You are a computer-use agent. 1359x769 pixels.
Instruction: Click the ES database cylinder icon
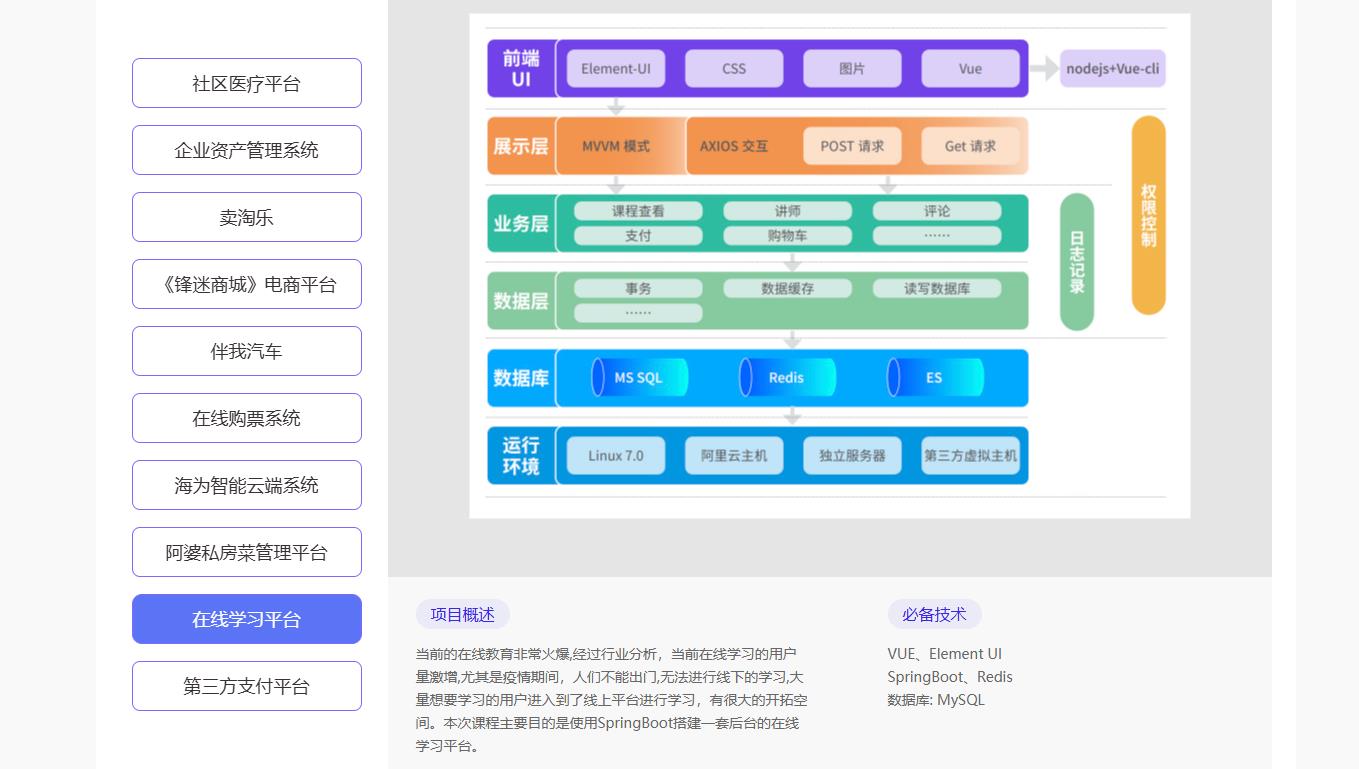(x=934, y=378)
